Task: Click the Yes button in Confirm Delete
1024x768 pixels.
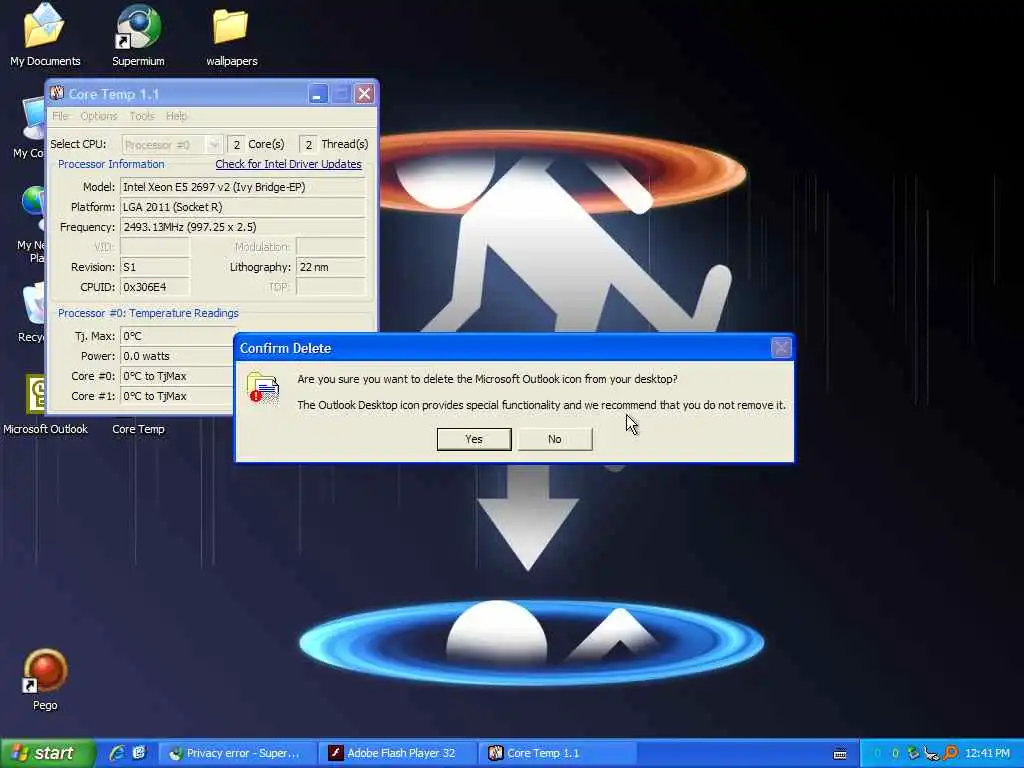Action: tap(473, 439)
